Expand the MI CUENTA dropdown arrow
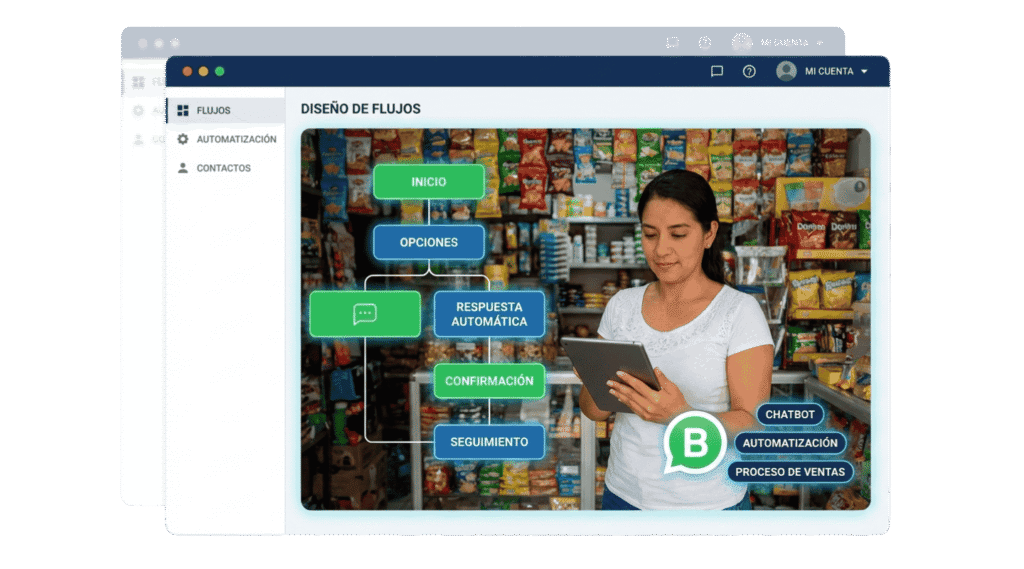 [864, 71]
